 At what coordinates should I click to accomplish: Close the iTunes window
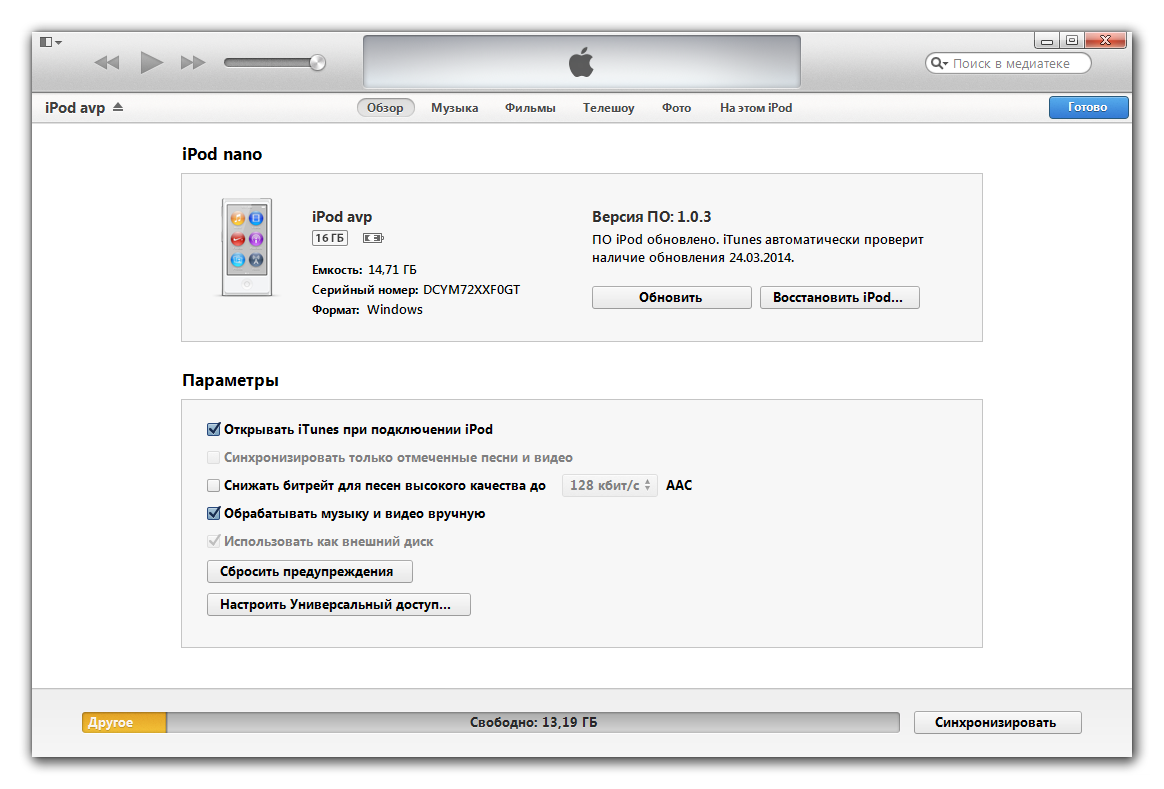(x=1105, y=40)
